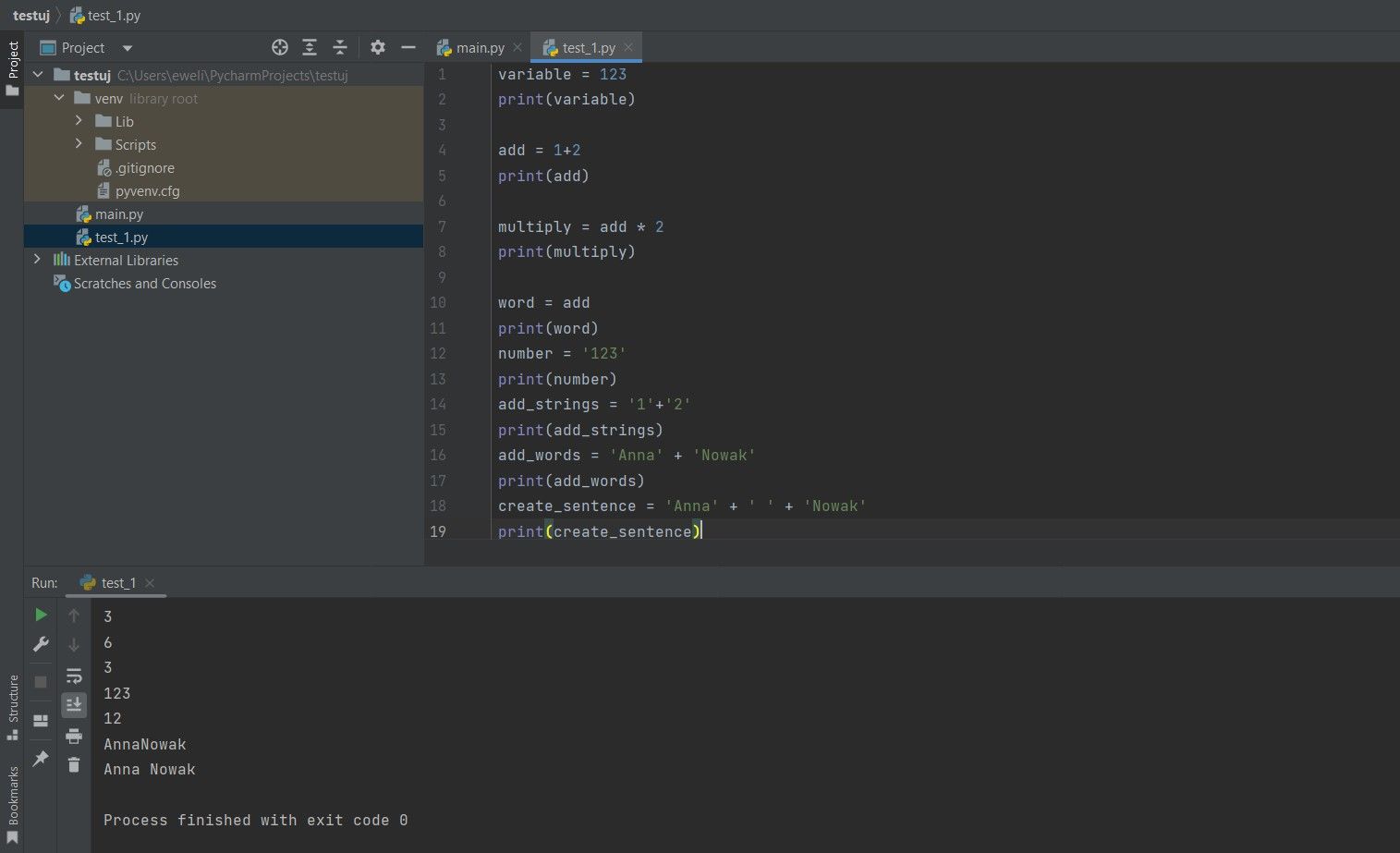The width and height of the screenshot is (1400, 853).
Task: Clear console output with the trash icon
Action: click(x=74, y=764)
